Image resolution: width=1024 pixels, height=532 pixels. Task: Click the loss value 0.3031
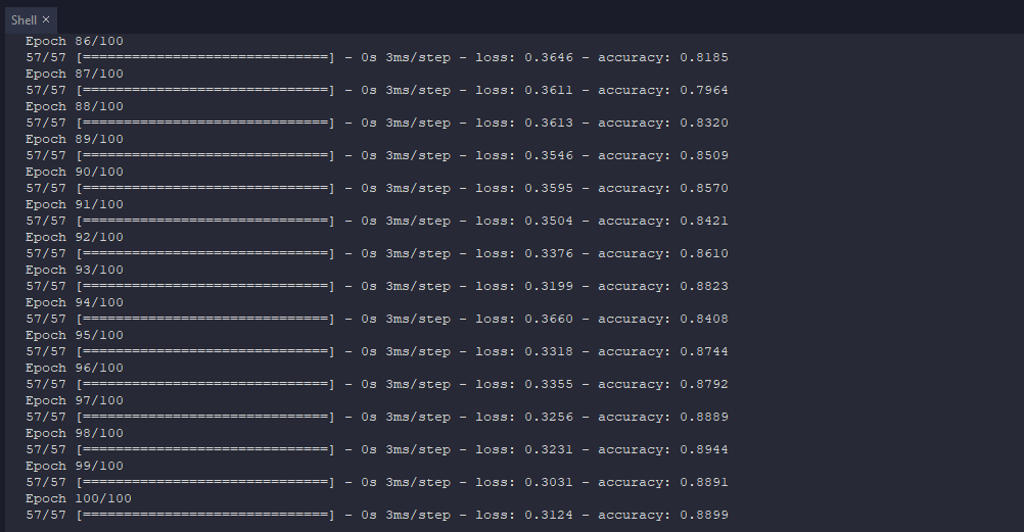click(549, 482)
